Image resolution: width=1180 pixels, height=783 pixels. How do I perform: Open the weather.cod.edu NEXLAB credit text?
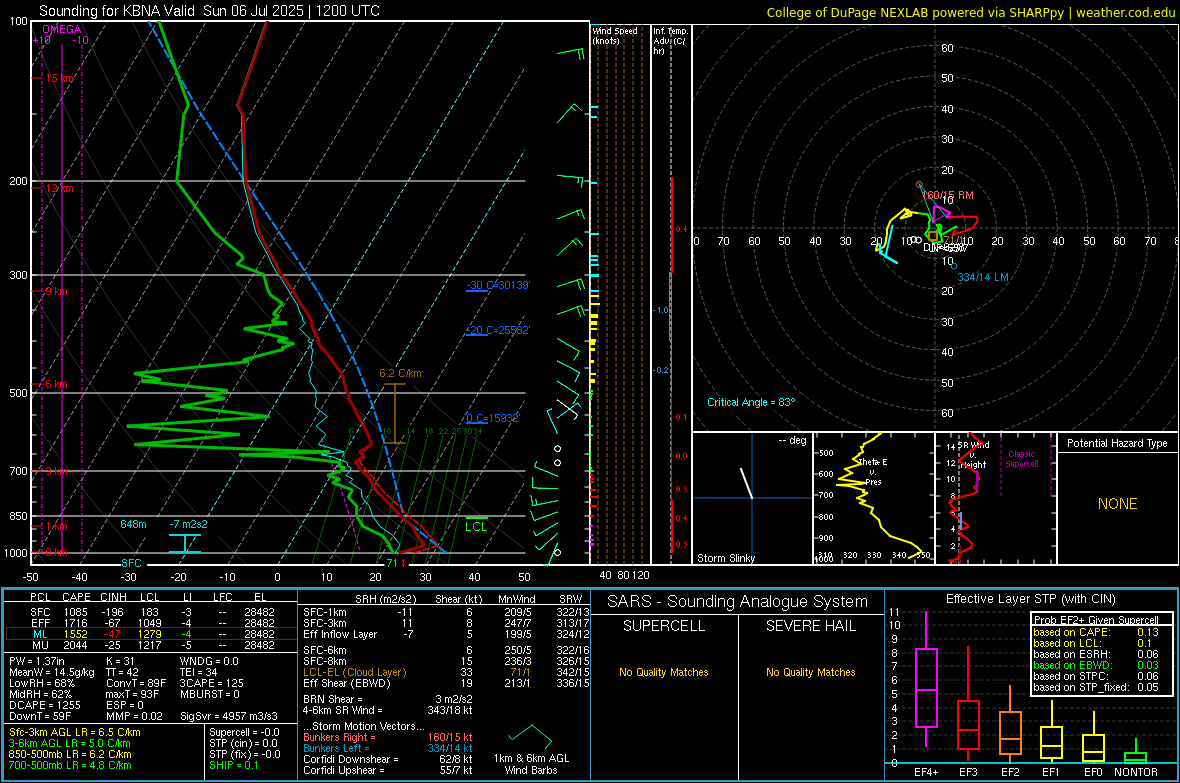pyautogui.click(x=970, y=12)
